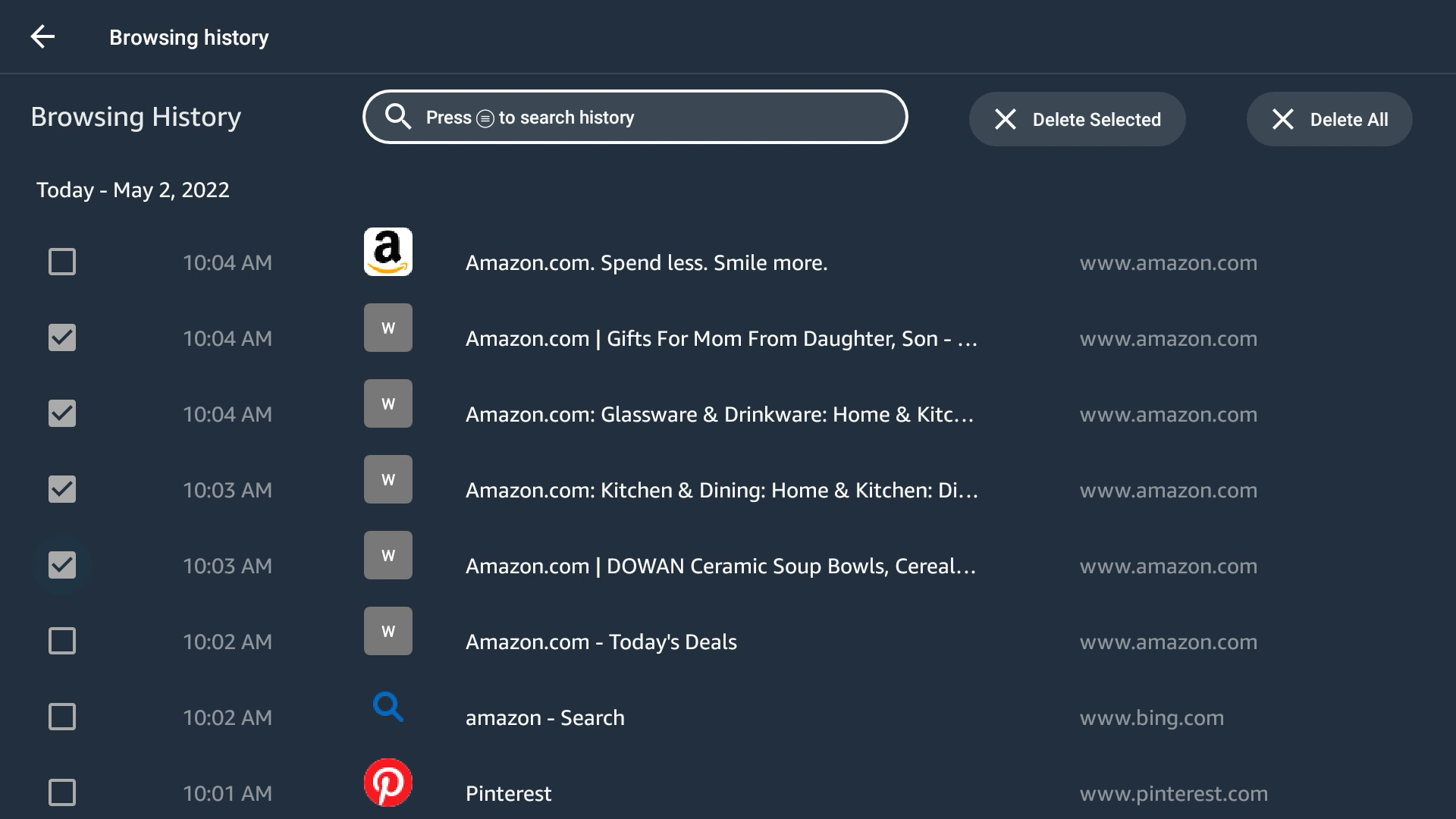1456x819 pixels.
Task: Click 10:04 AM timestamp of Gifts For Mom row
Action: point(227,338)
